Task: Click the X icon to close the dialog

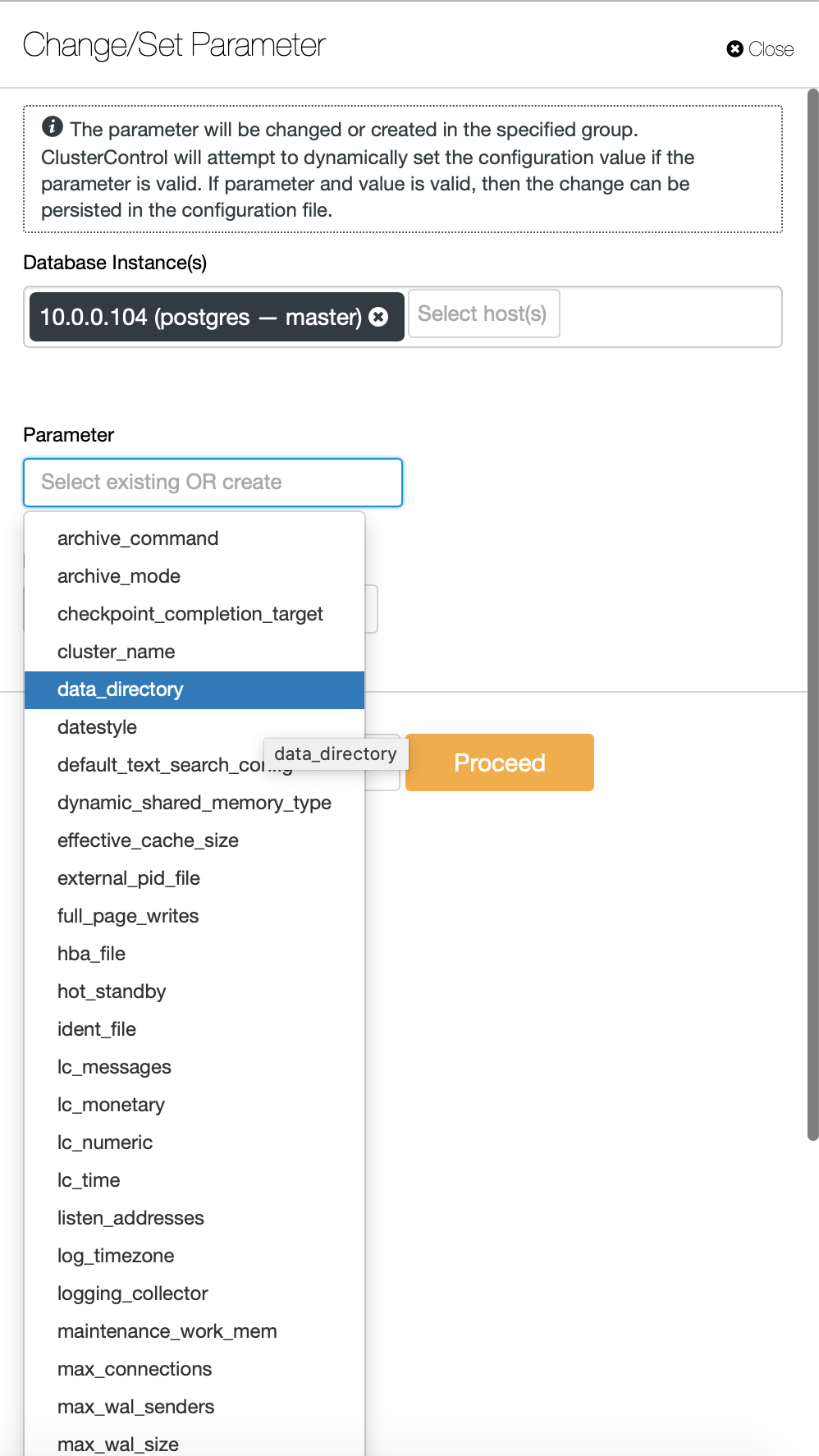Action: point(735,48)
